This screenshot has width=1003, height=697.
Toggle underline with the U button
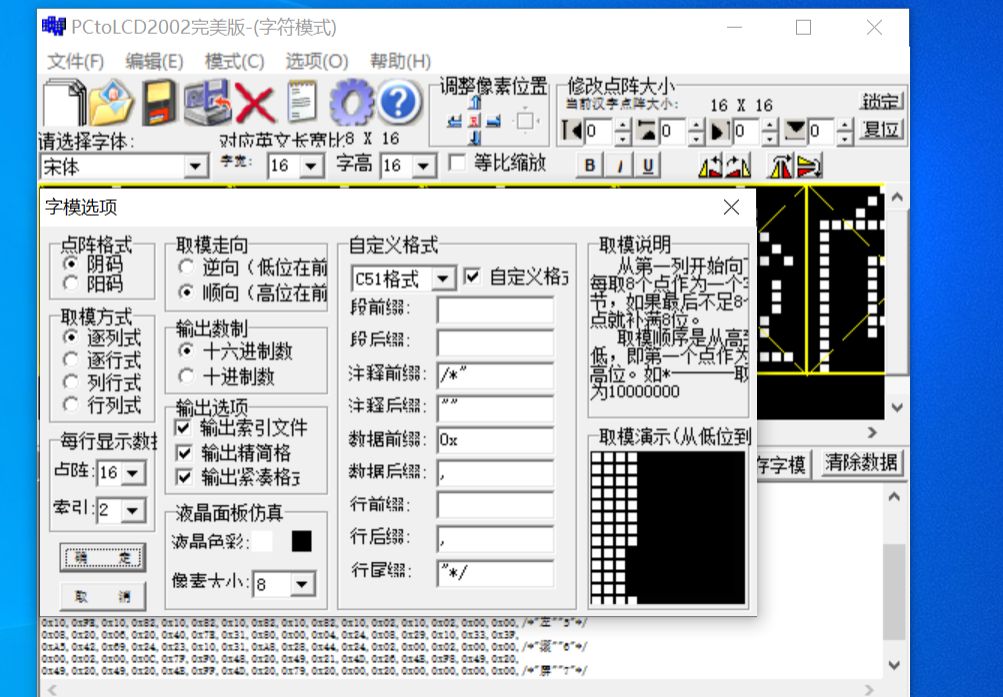click(x=648, y=166)
